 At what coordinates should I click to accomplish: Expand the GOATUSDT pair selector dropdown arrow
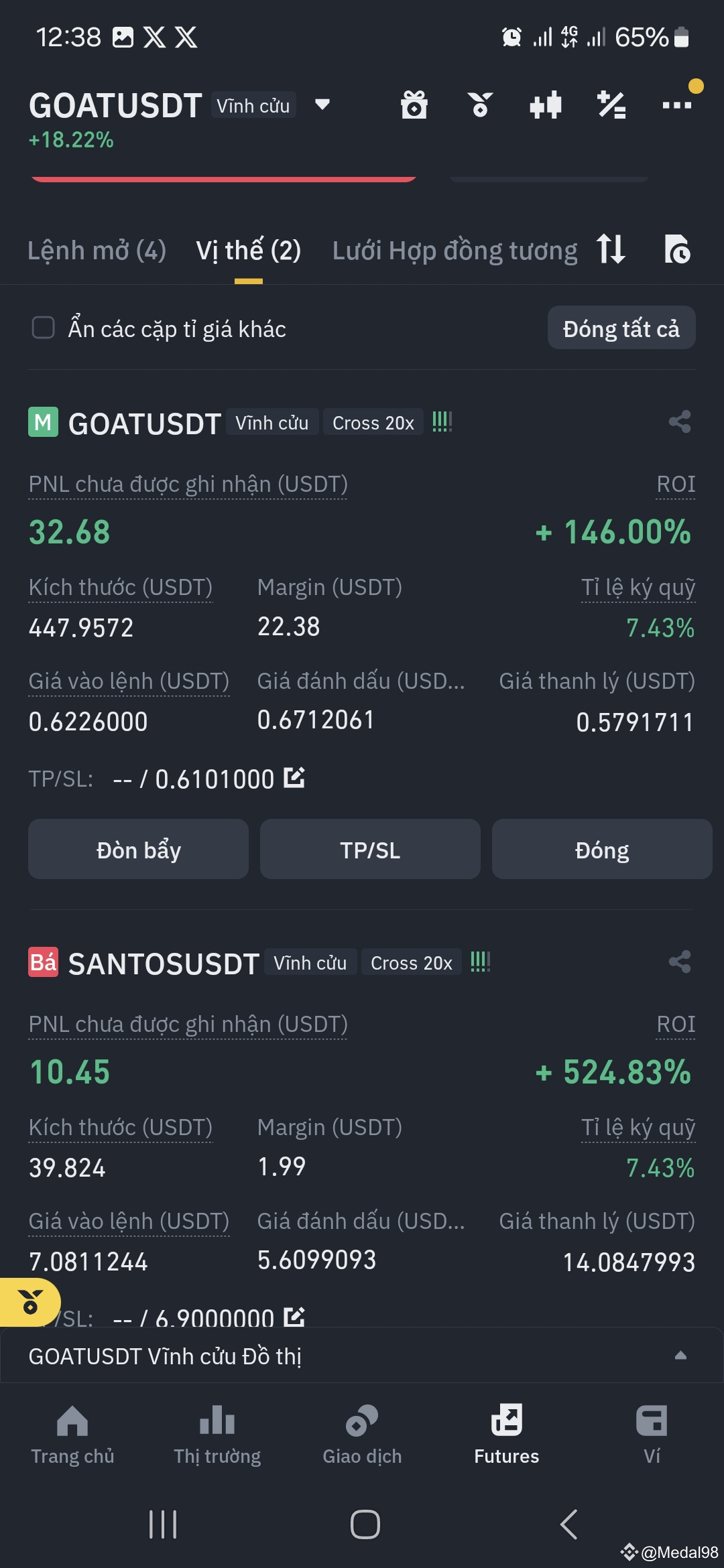(322, 105)
